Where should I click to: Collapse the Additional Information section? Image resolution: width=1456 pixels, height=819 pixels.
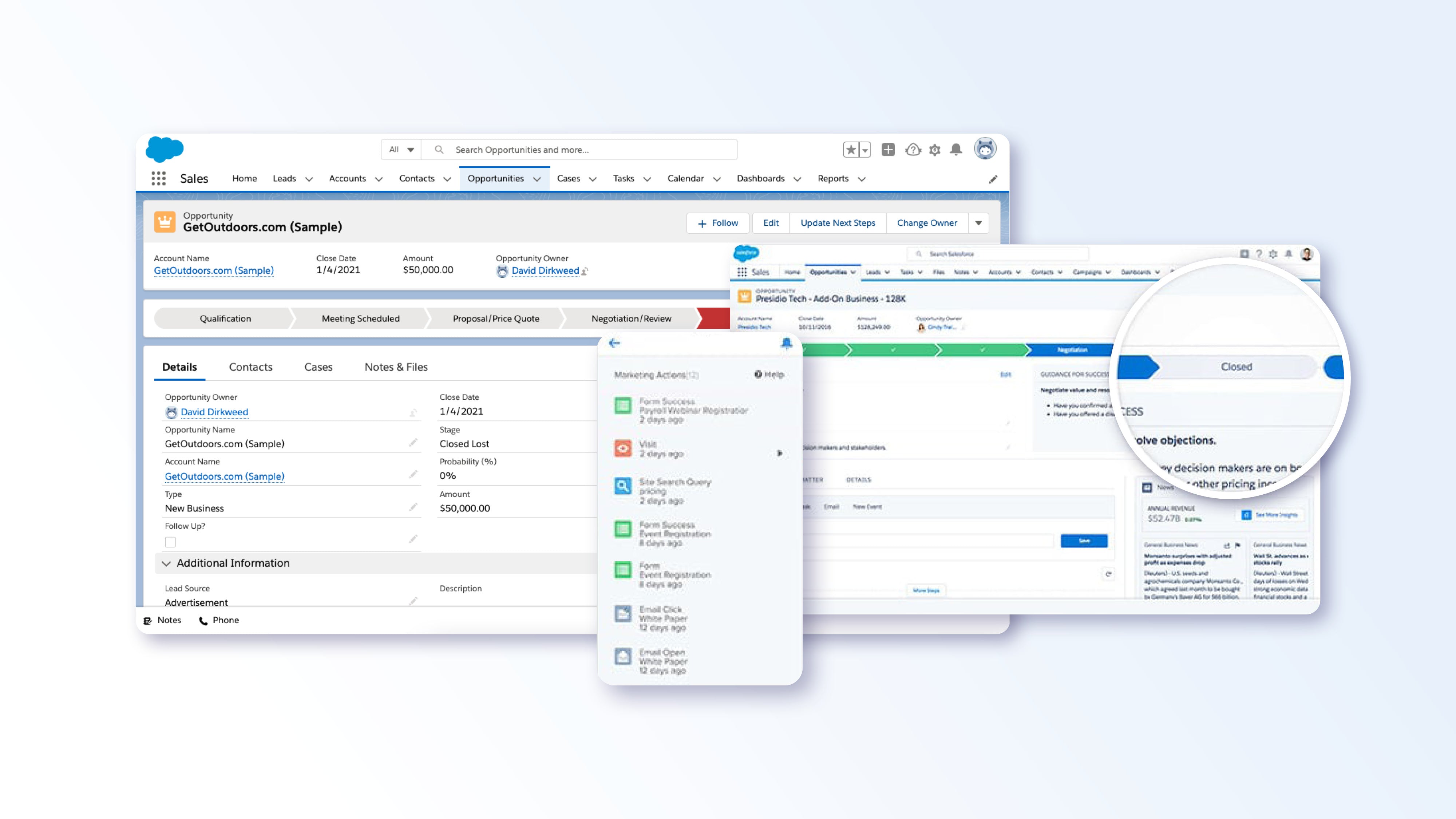coord(166,563)
